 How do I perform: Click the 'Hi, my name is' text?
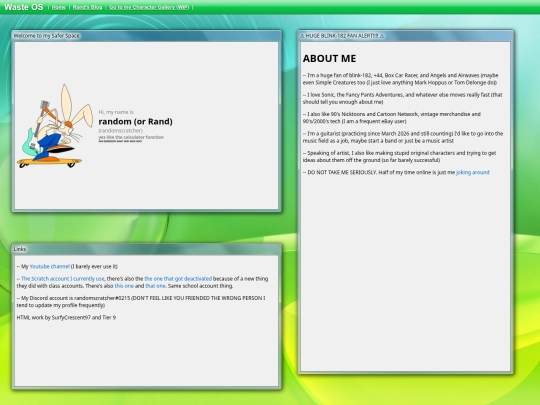116,112
